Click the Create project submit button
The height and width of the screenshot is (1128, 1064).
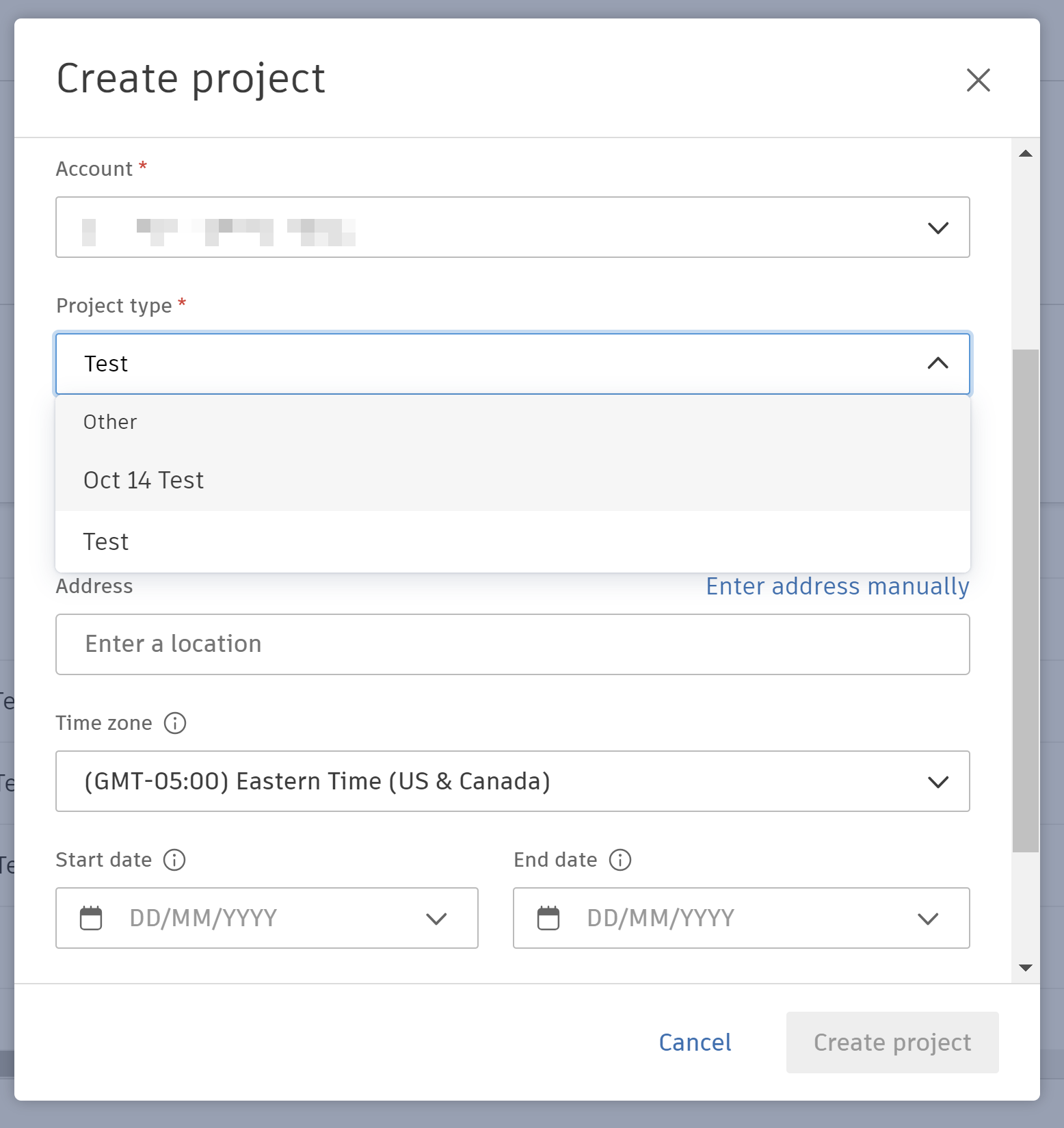892,1042
